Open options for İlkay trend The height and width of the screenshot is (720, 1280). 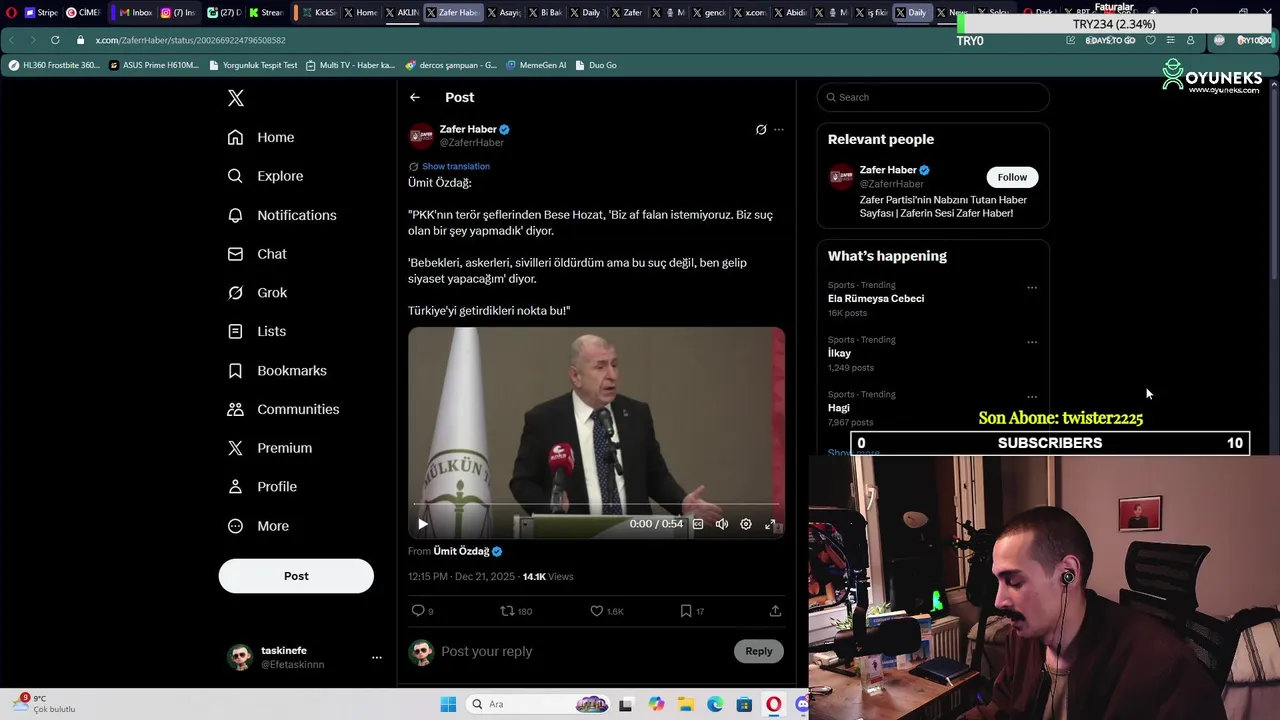pos(1032,342)
